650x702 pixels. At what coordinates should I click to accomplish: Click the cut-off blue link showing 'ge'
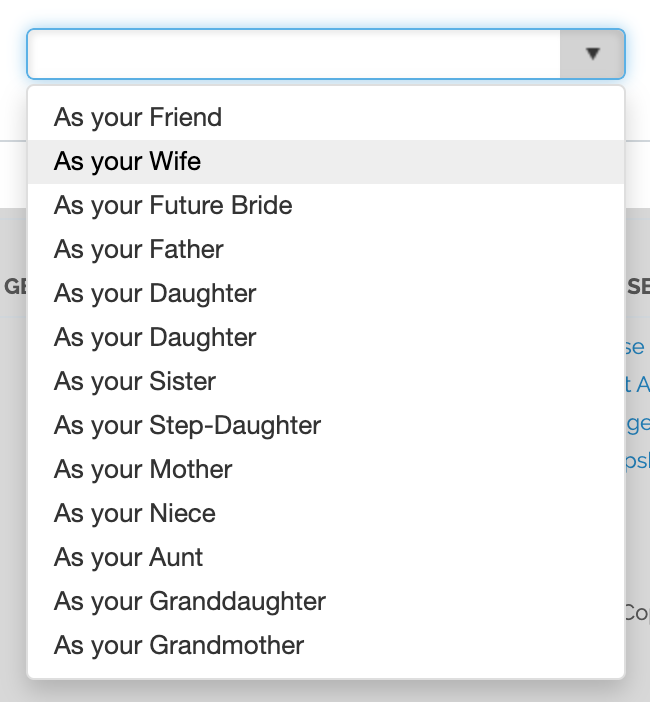pos(638,423)
